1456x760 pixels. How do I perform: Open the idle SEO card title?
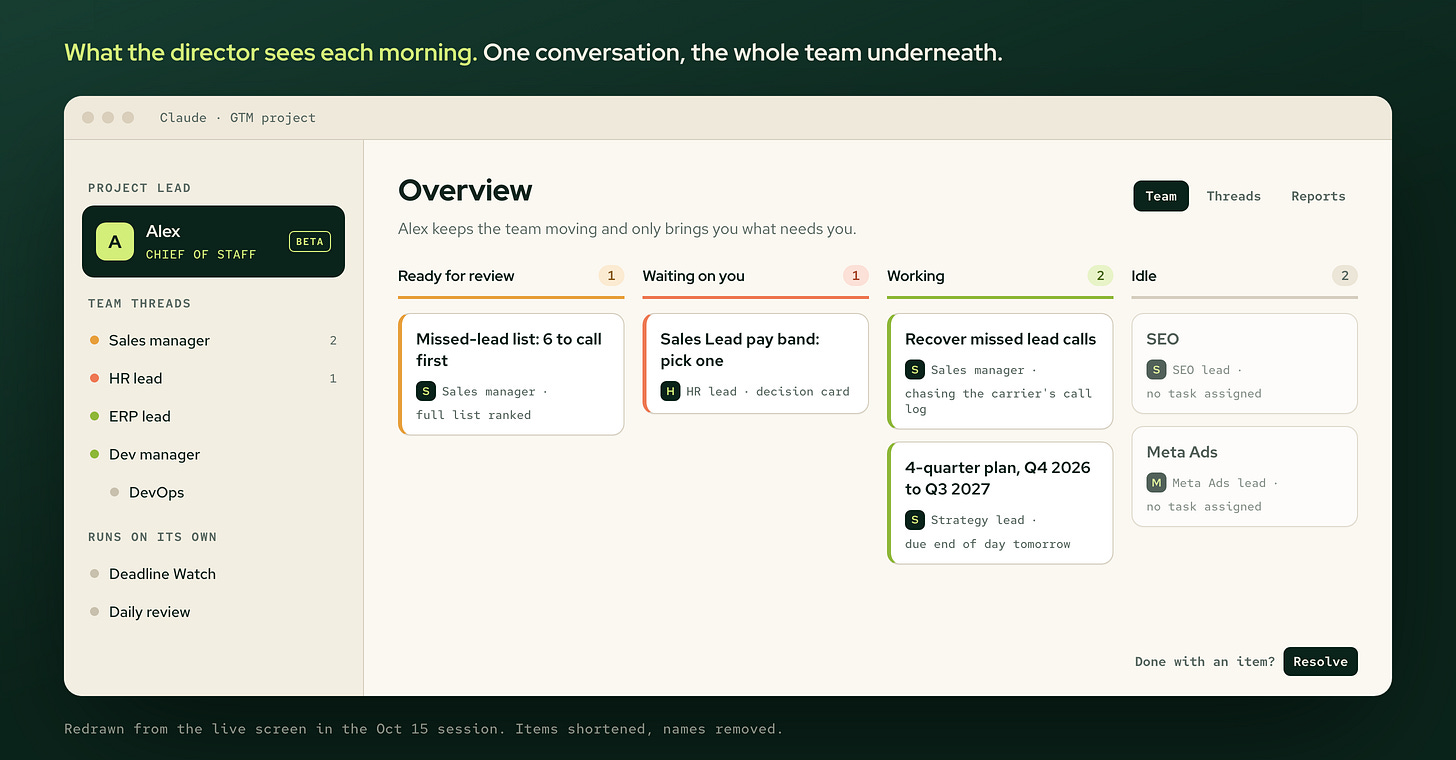1163,339
